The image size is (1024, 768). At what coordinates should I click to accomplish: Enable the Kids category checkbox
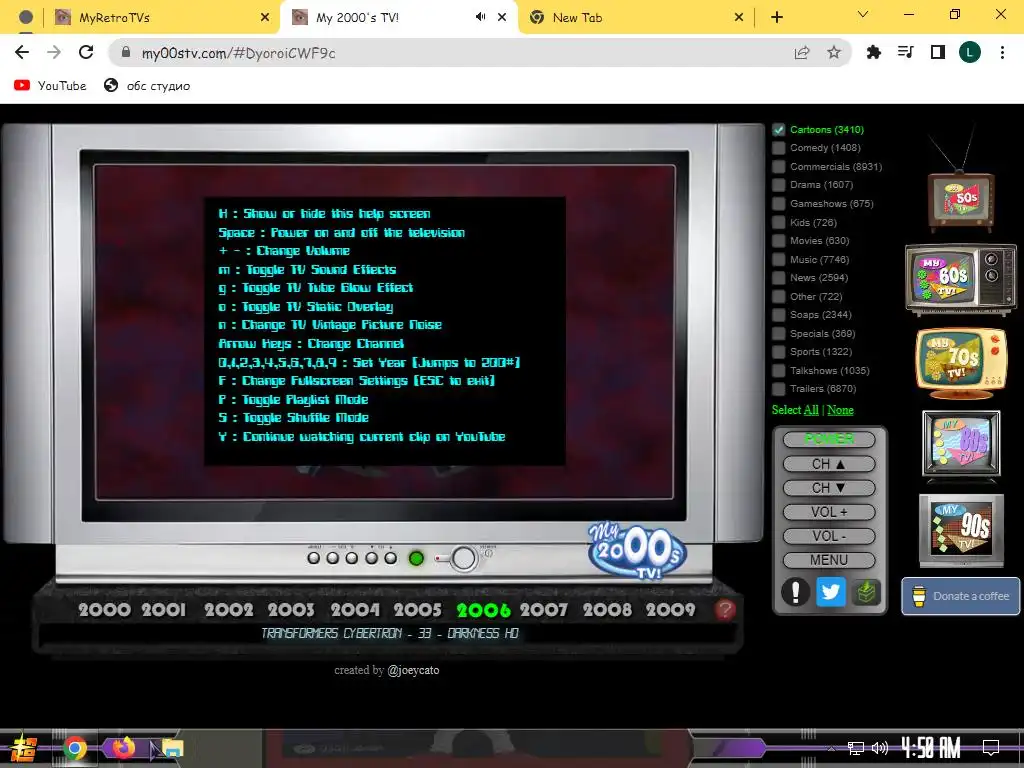tap(778, 222)
